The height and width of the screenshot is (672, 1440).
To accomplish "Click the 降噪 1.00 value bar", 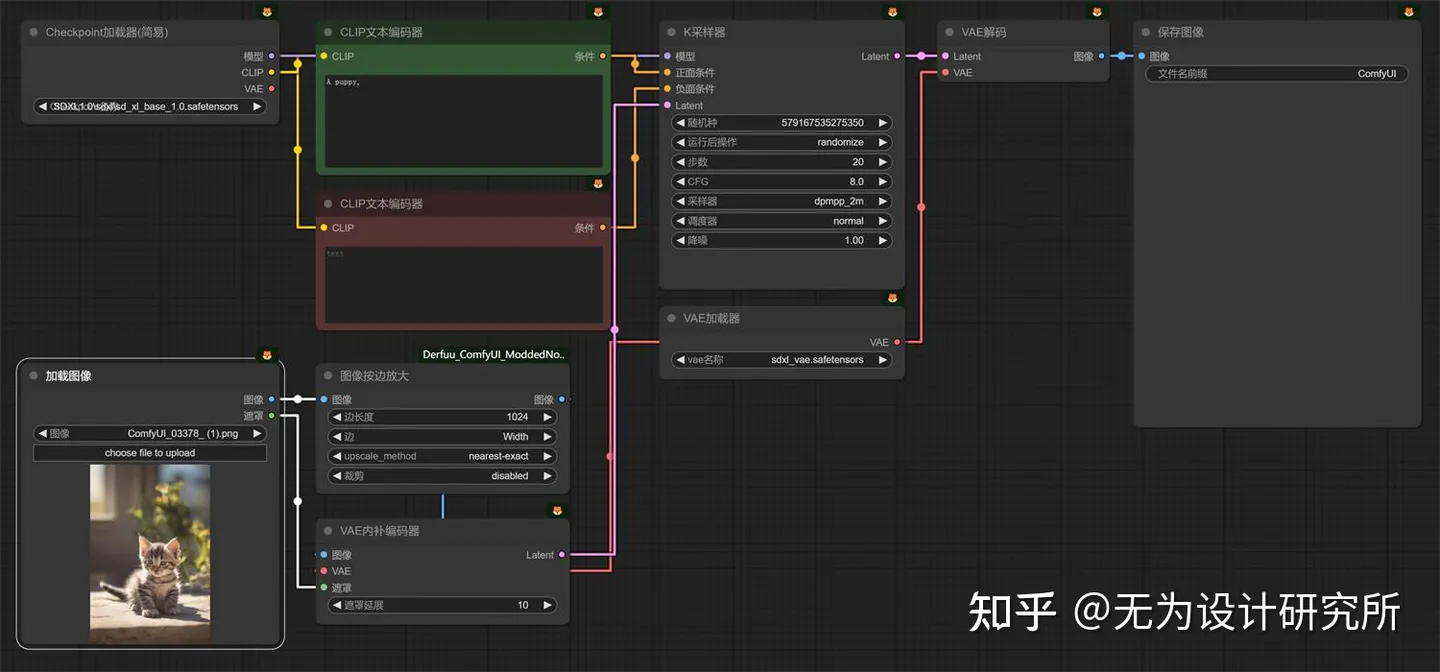I will click(x=781, y=240).
